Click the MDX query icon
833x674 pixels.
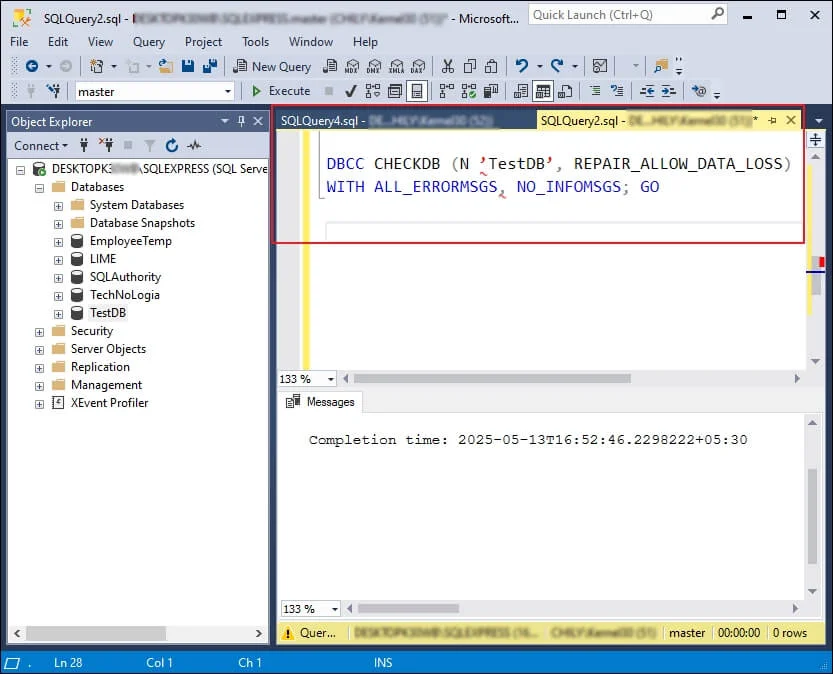click(352, 66)
